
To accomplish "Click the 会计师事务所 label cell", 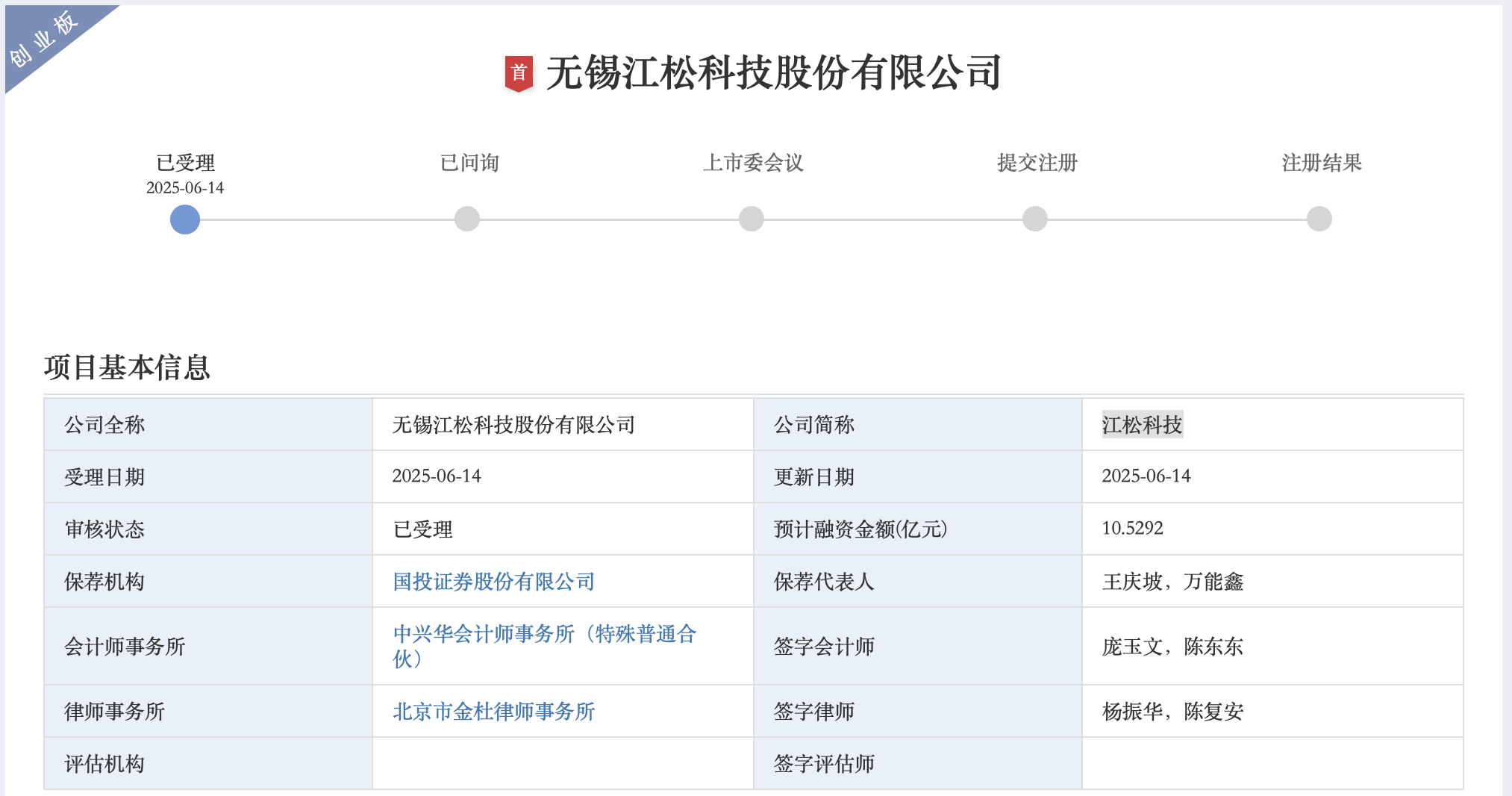I will tap(208, 646).
